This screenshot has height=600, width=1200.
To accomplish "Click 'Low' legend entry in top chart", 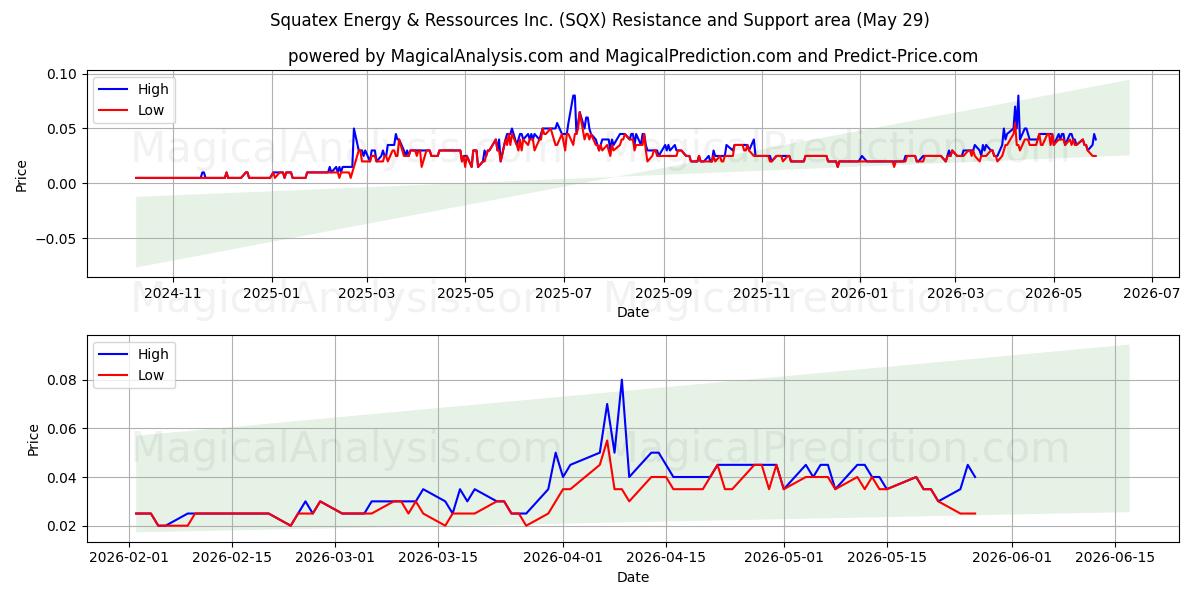I will pos(151,110).
